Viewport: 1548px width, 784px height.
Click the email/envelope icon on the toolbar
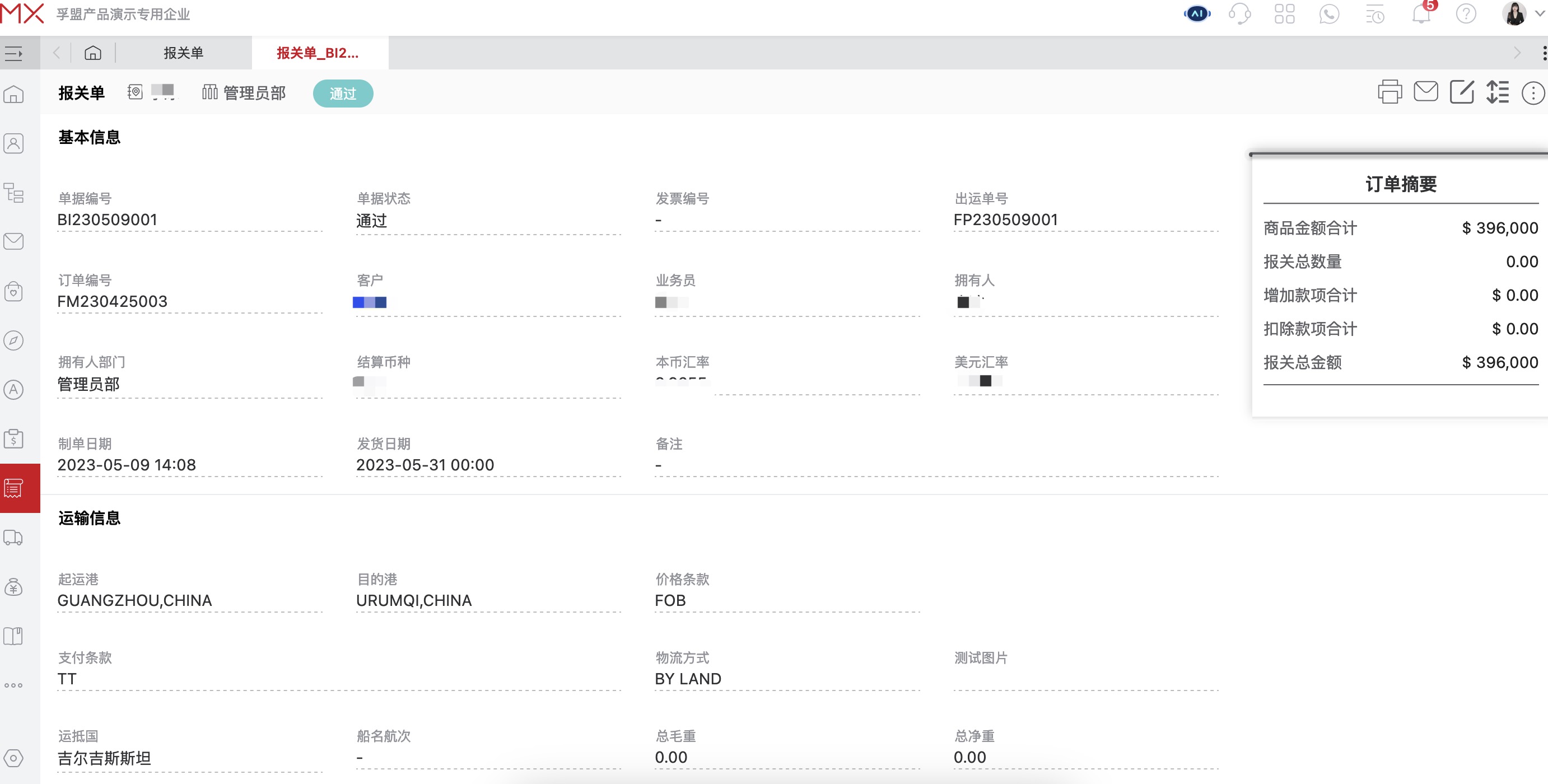pos(1425,92)
